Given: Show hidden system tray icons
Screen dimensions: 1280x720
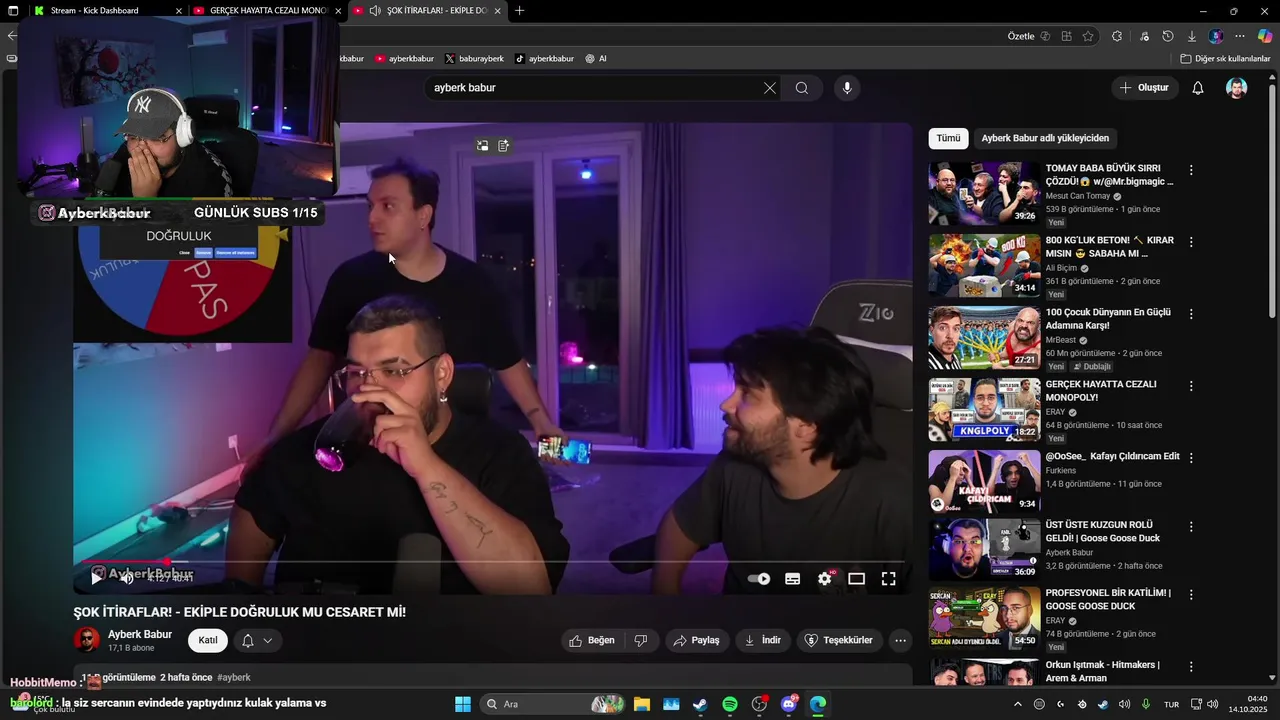Looking at the screenshot, I should point(1018,704).
